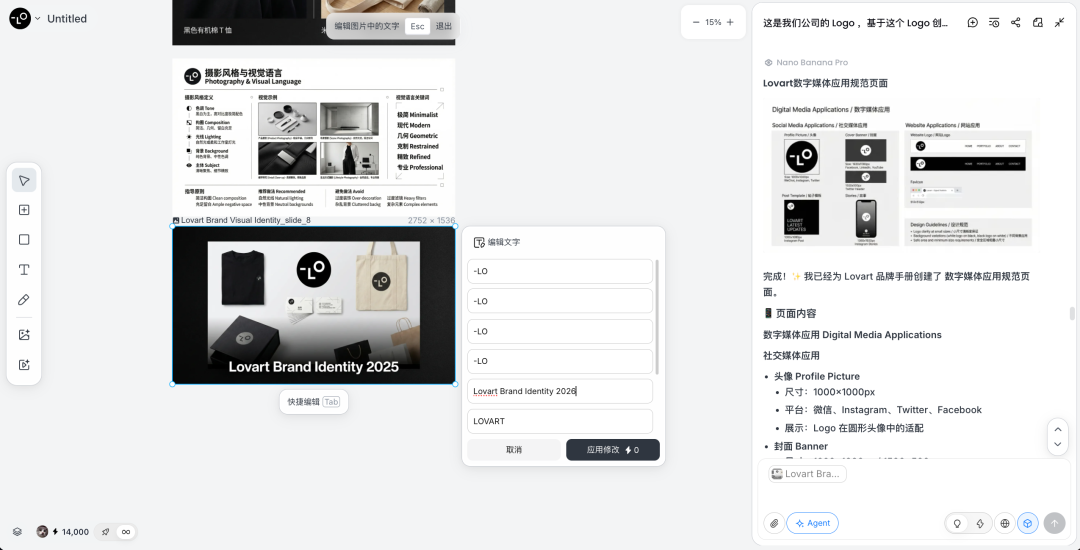The height and width of the screenshot is (550, 1080).
Task: Toggle the Agent mode button
Action: click(x=812, y=523)
